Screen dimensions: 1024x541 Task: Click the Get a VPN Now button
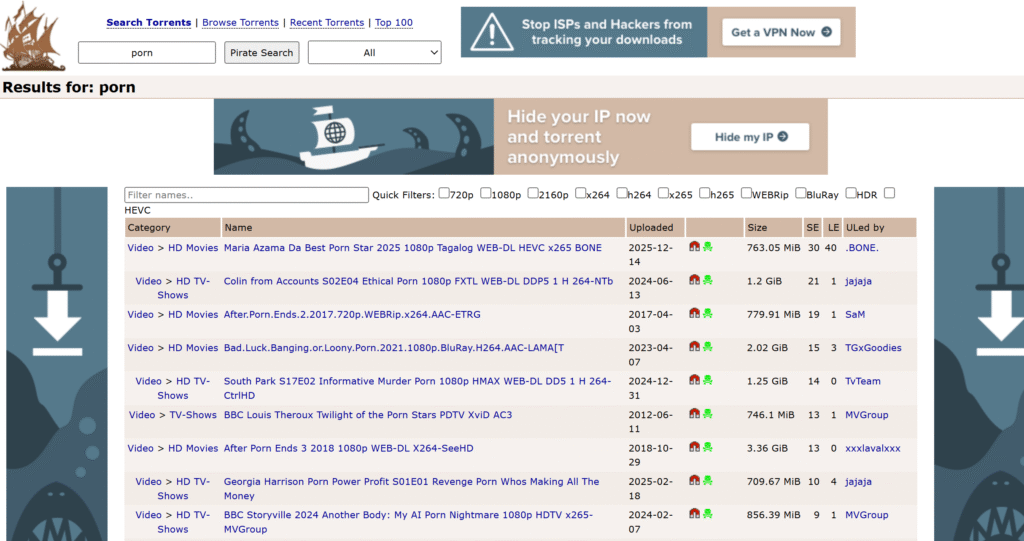coord(780,32)
